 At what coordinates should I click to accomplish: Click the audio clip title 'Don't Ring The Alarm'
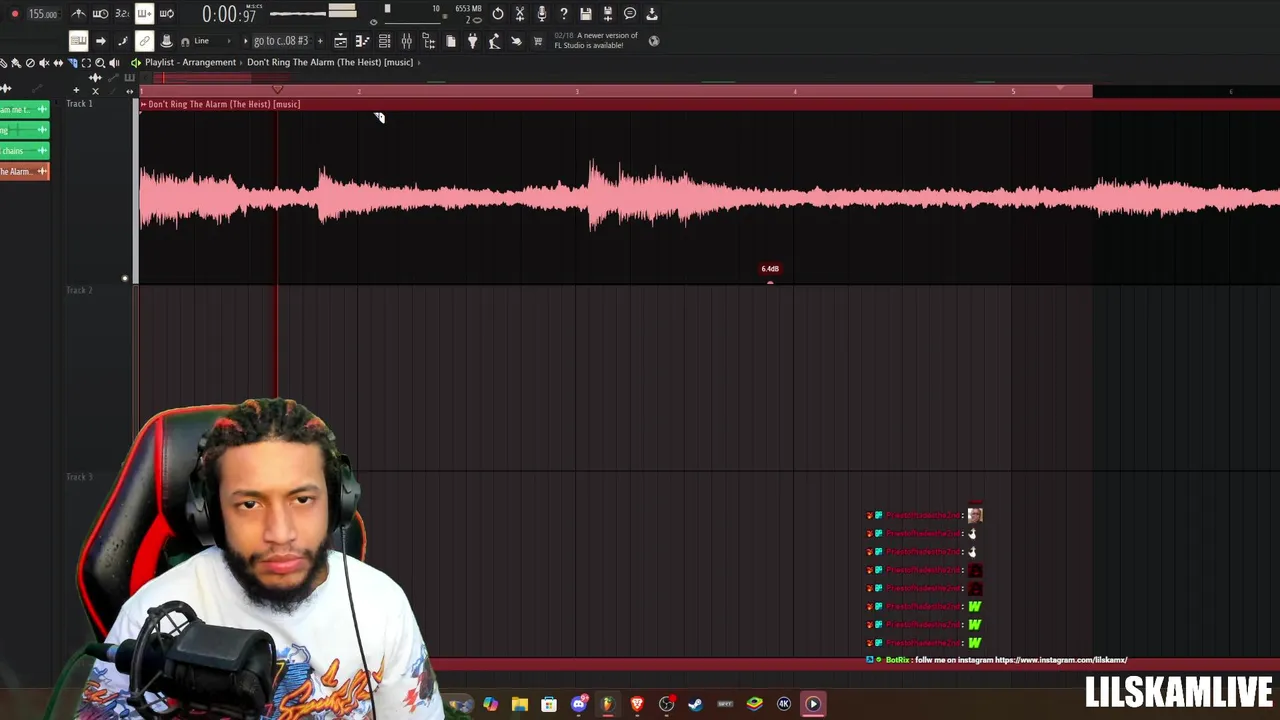point(223,104)
